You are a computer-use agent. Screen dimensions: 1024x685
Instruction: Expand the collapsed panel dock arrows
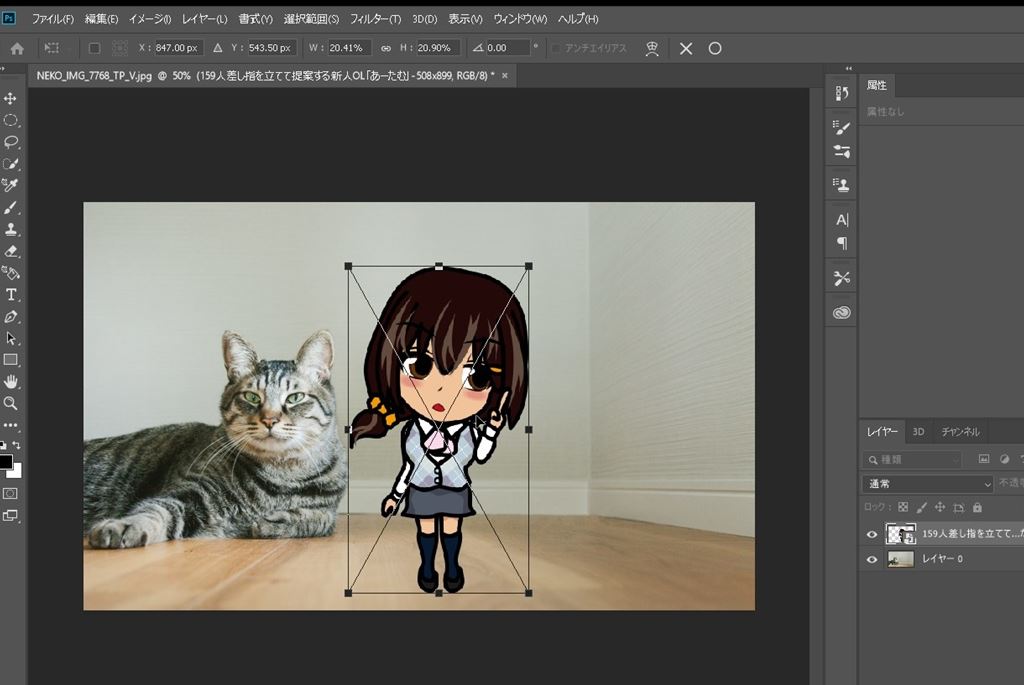pos(848,68)
